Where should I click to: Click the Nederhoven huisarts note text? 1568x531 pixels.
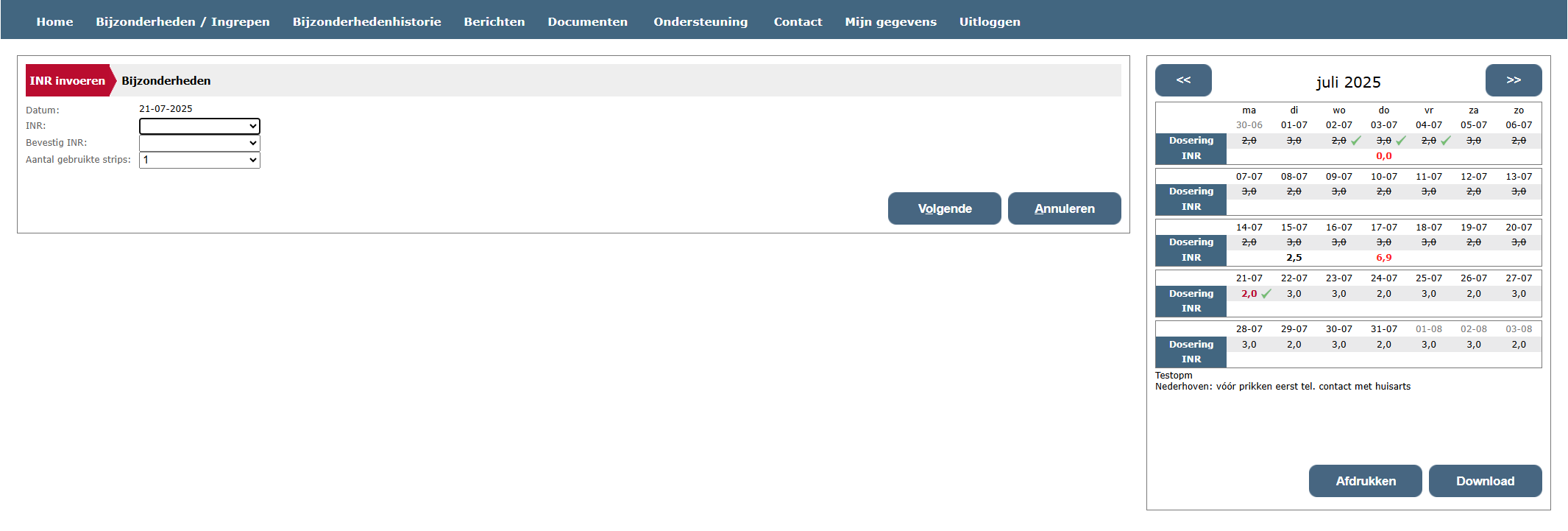coord(1283,387)
